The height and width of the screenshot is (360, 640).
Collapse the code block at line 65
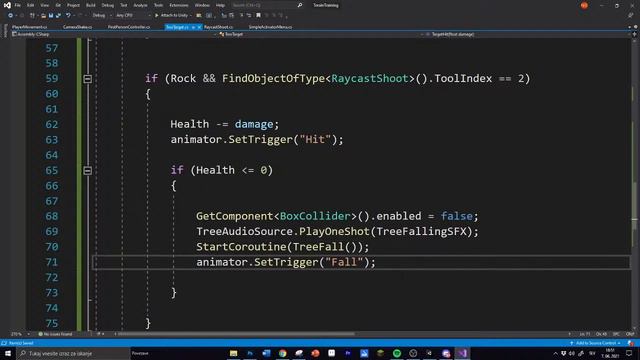click(87, 171)
